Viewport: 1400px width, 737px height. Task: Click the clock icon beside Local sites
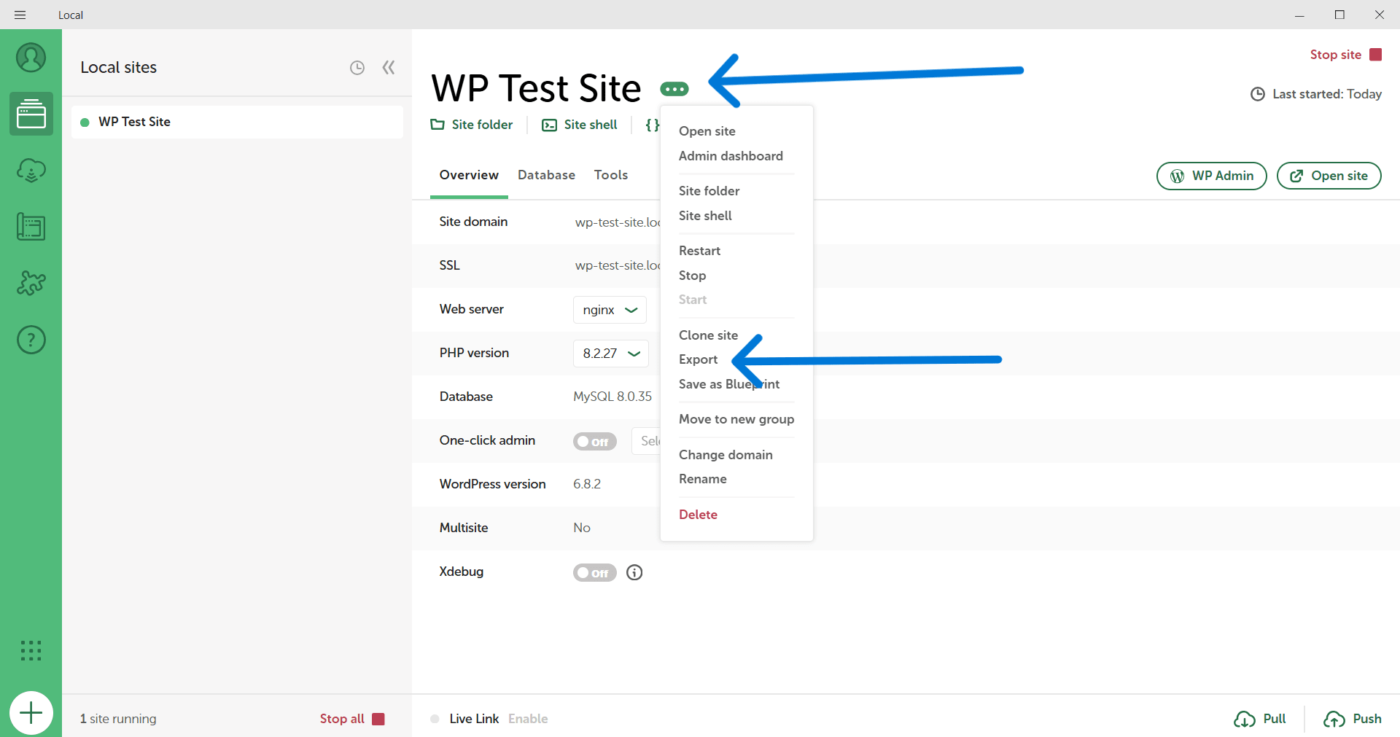[x=357, y=68]
